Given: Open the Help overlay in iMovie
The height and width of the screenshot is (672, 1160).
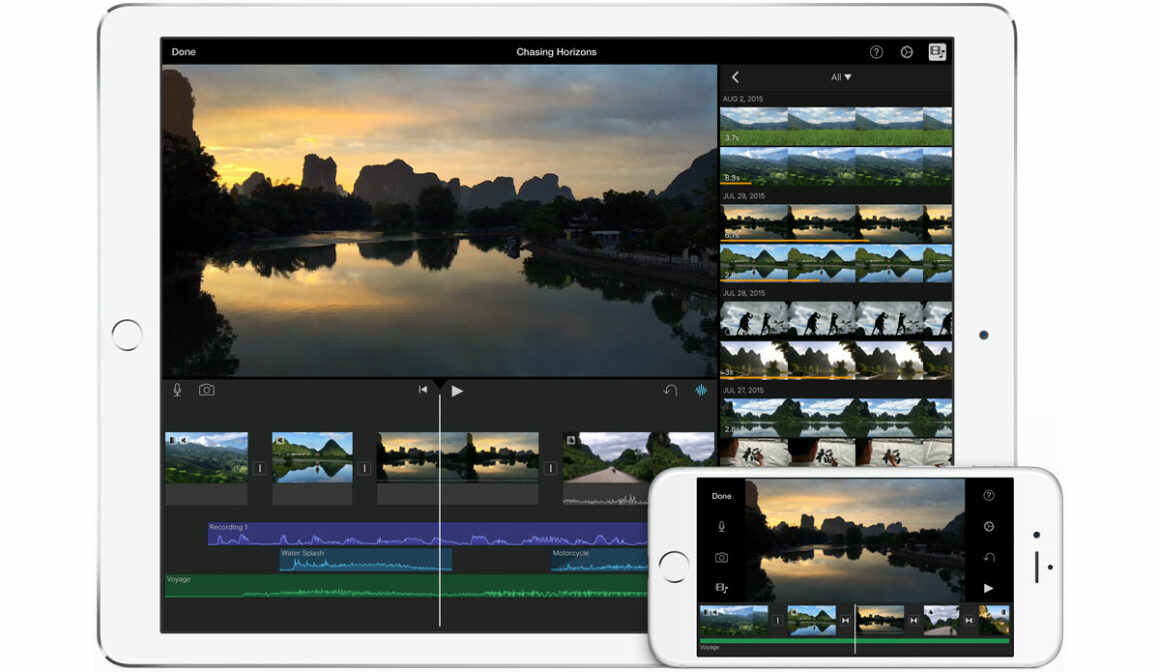Looking at the screenshot, I should point(878,51).
